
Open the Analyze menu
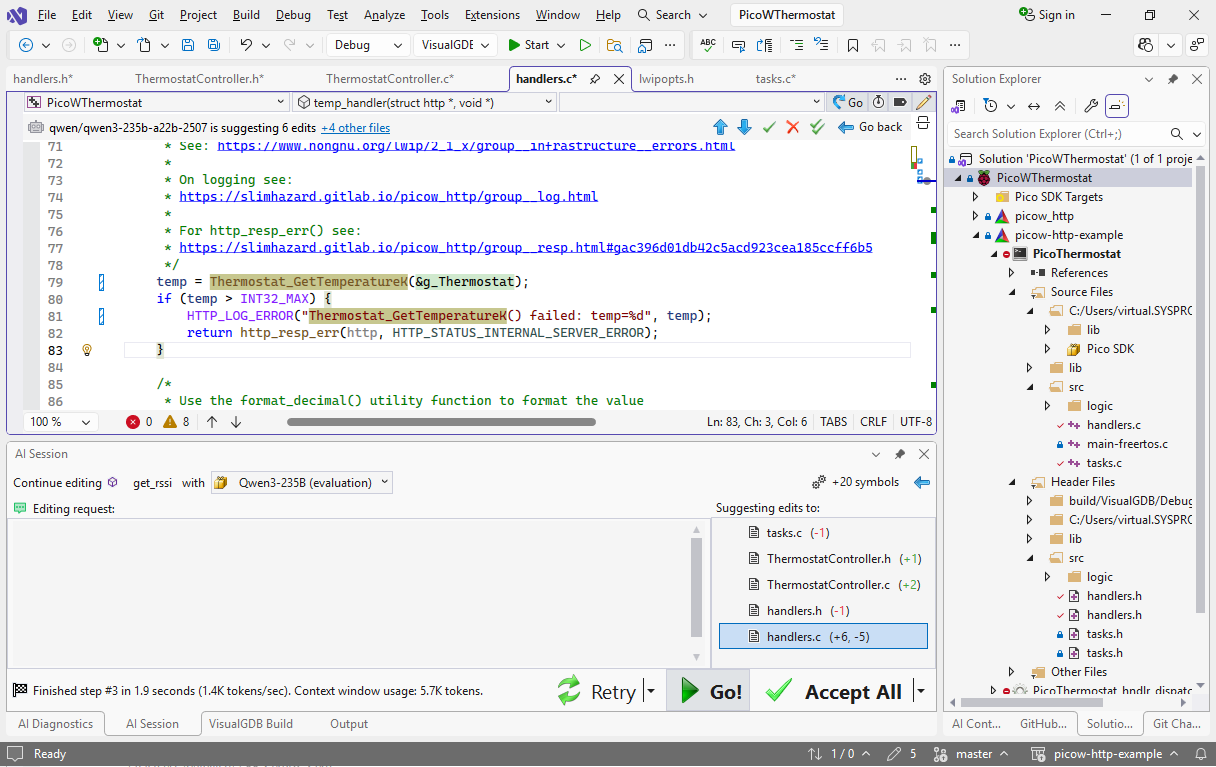[x=384, y=15]
